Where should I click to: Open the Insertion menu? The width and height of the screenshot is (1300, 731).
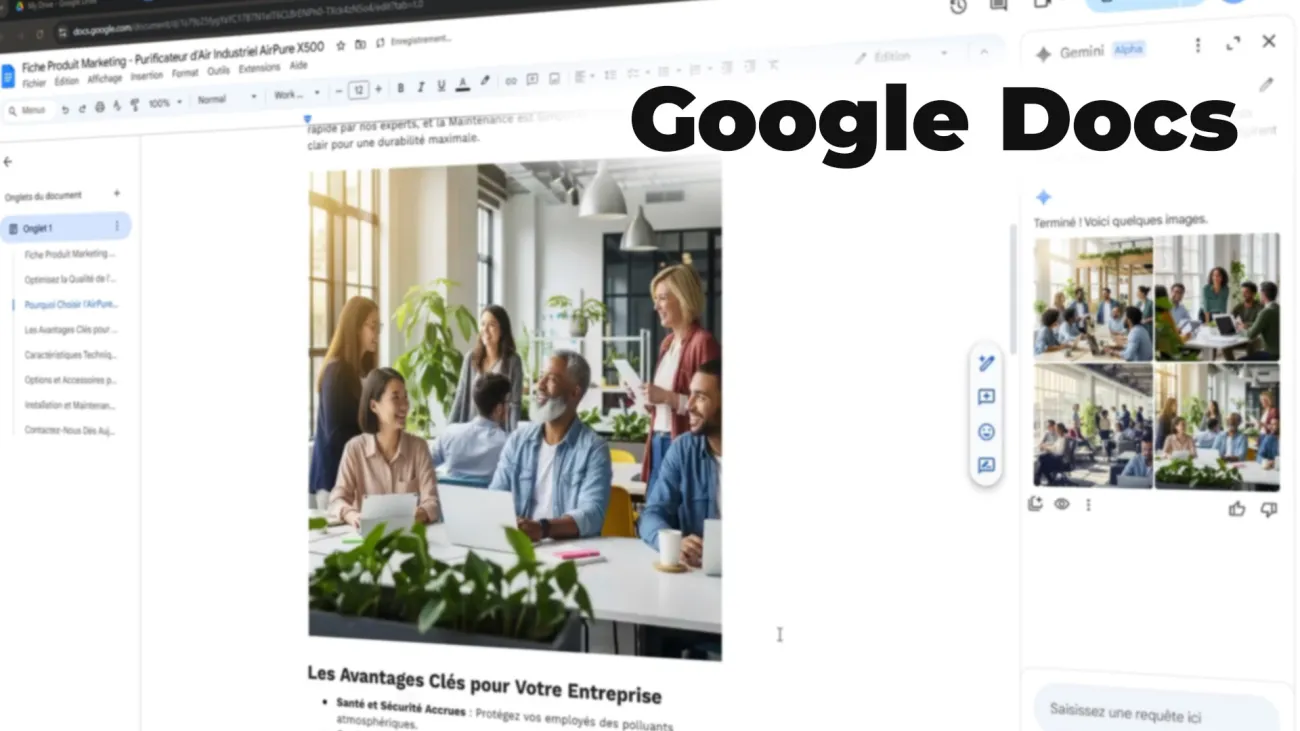(145, 76)
